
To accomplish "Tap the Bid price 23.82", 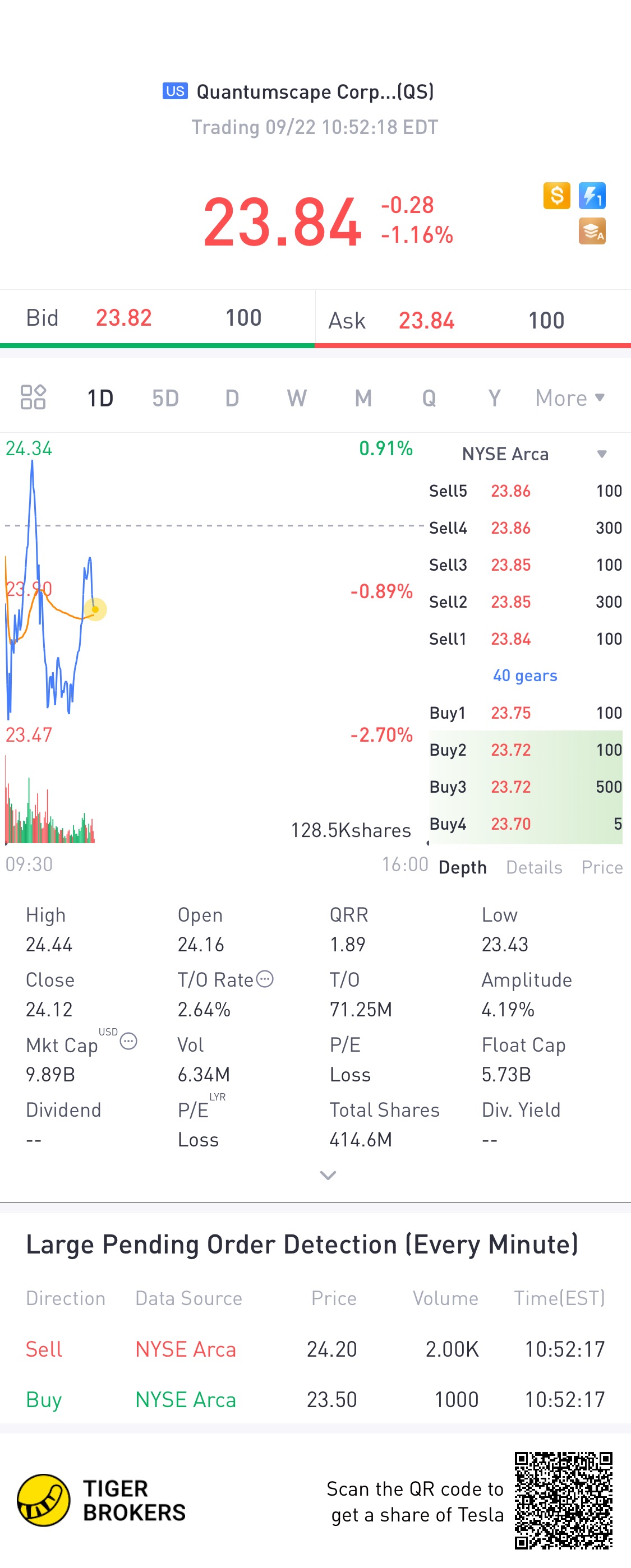I will tap(123, 318).
